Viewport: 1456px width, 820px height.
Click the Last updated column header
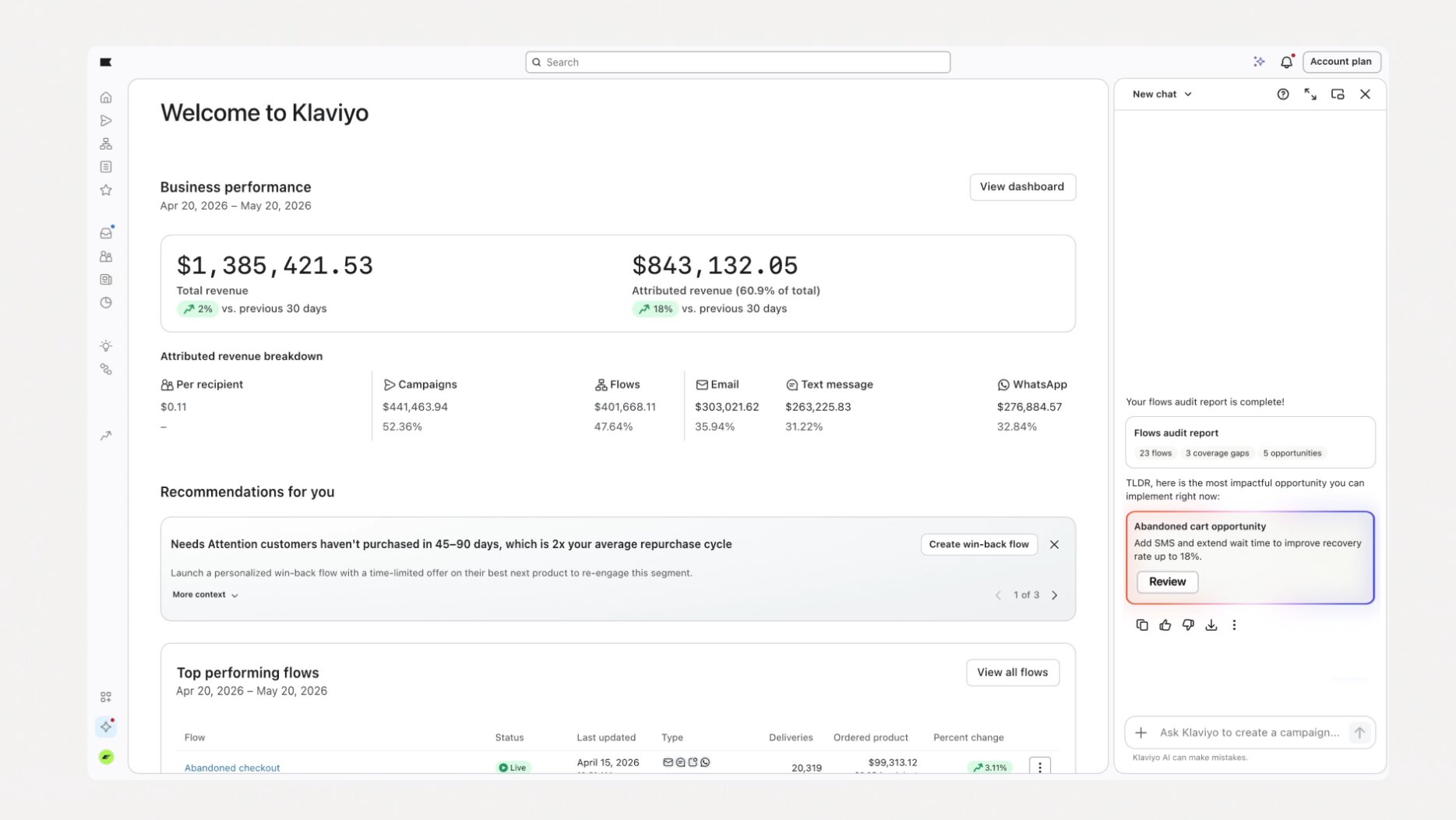point(606,737)
